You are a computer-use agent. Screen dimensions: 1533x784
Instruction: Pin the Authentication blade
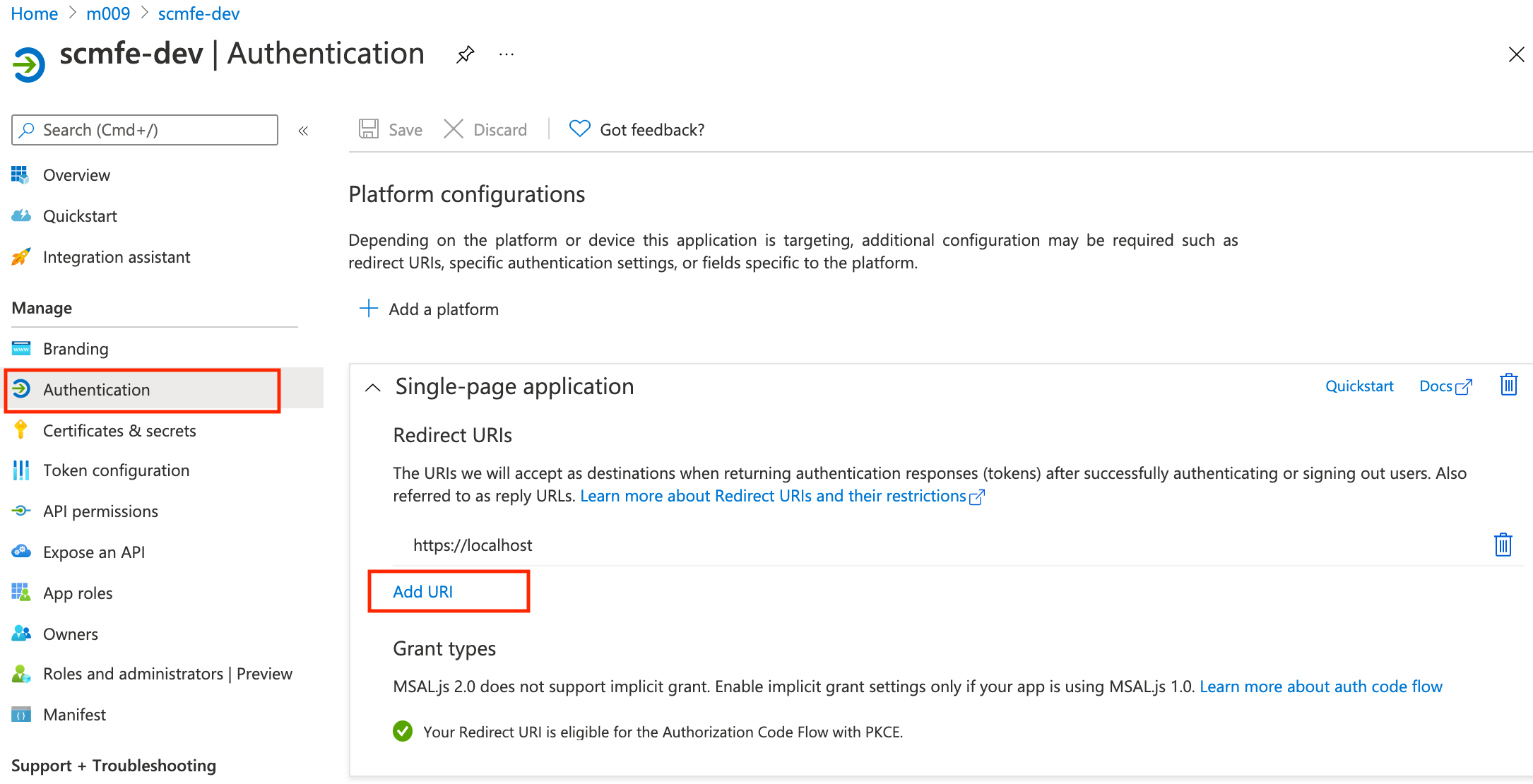coord(465,54)
